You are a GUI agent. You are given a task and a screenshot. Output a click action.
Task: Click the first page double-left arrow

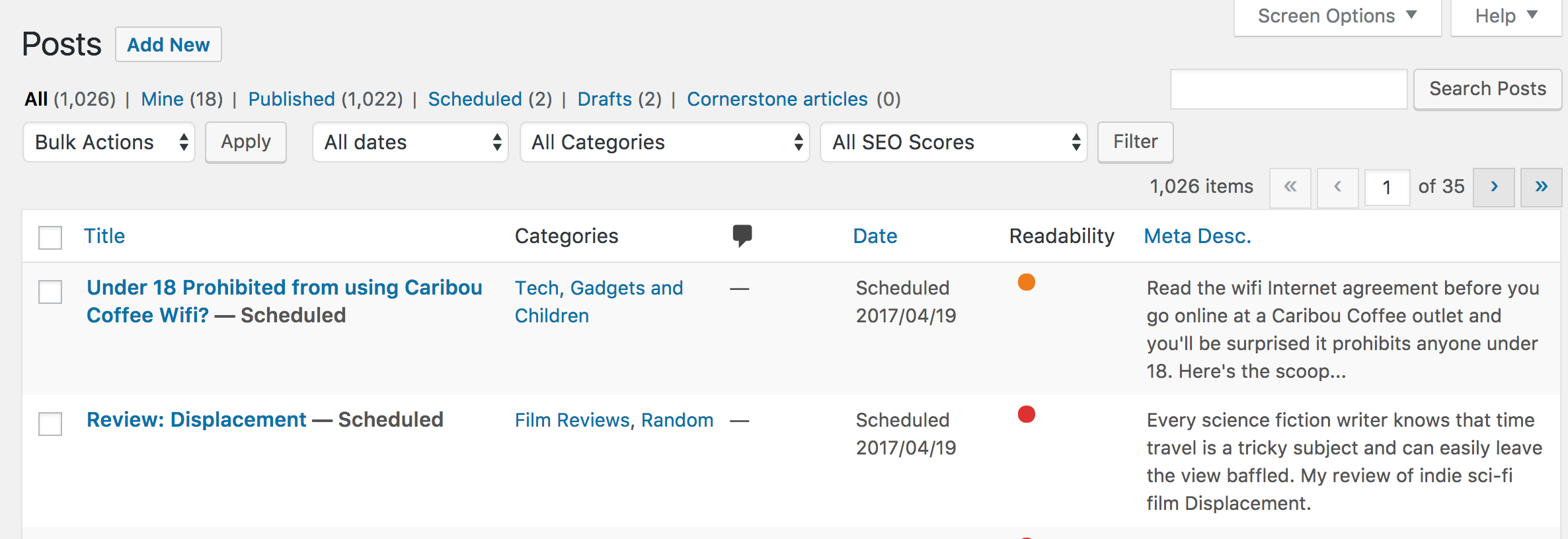(x=1290, y=188)
